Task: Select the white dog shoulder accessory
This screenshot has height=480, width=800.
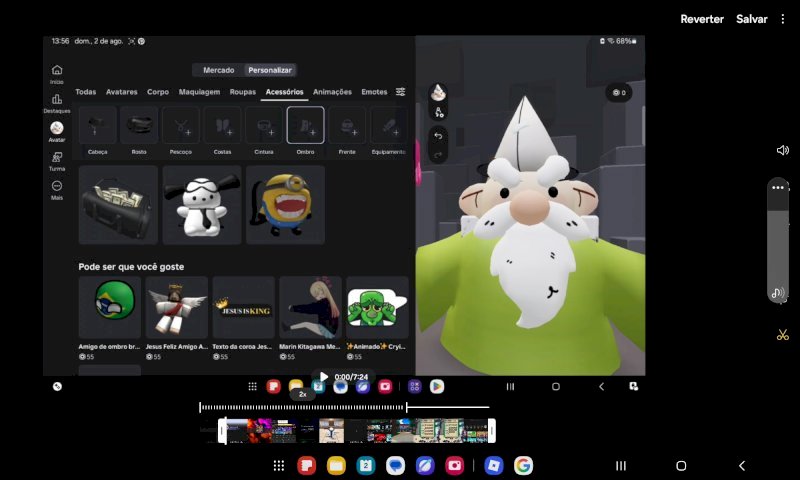Action: (x=202, y=205)
